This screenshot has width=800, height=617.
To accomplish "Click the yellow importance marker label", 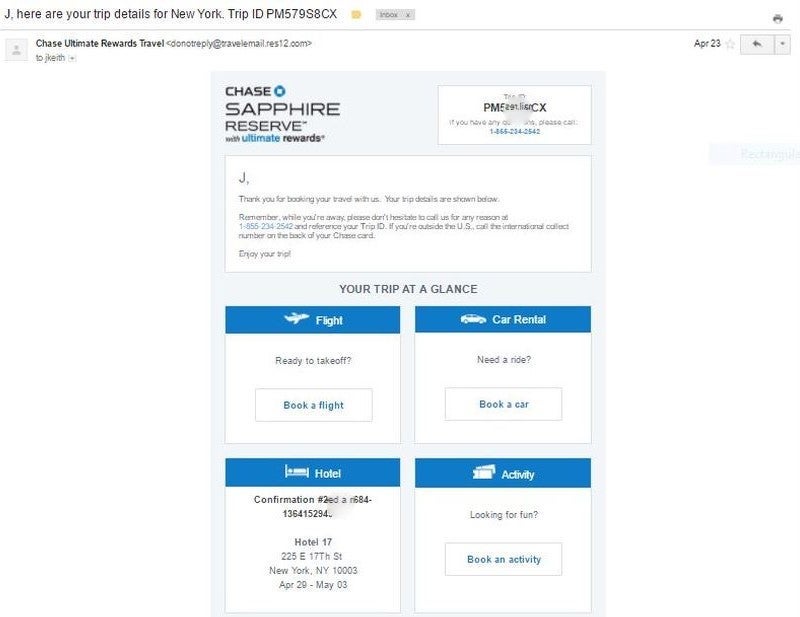I will click(356, 16).
